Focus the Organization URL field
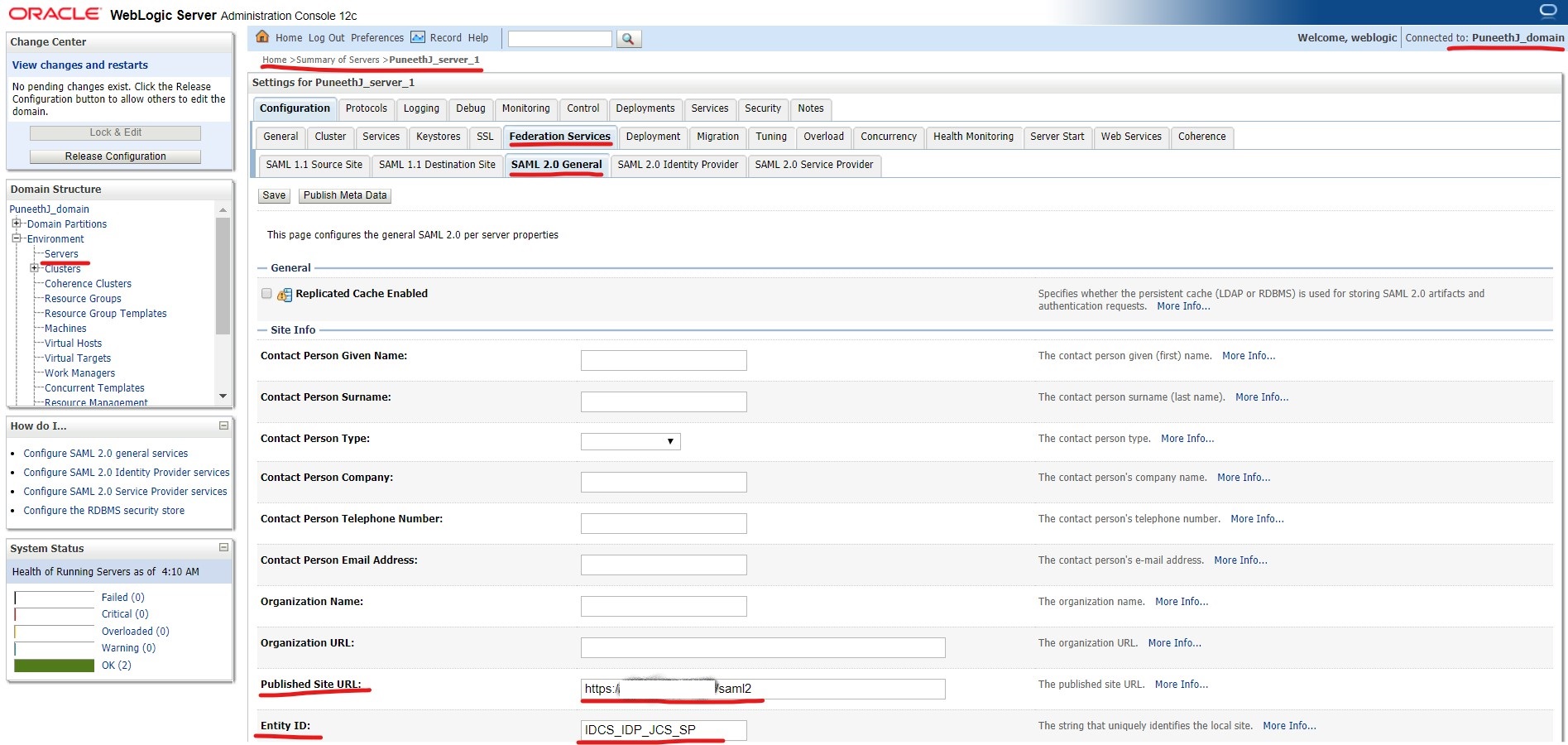This screenshot has width=1568, height=745. 763,647
